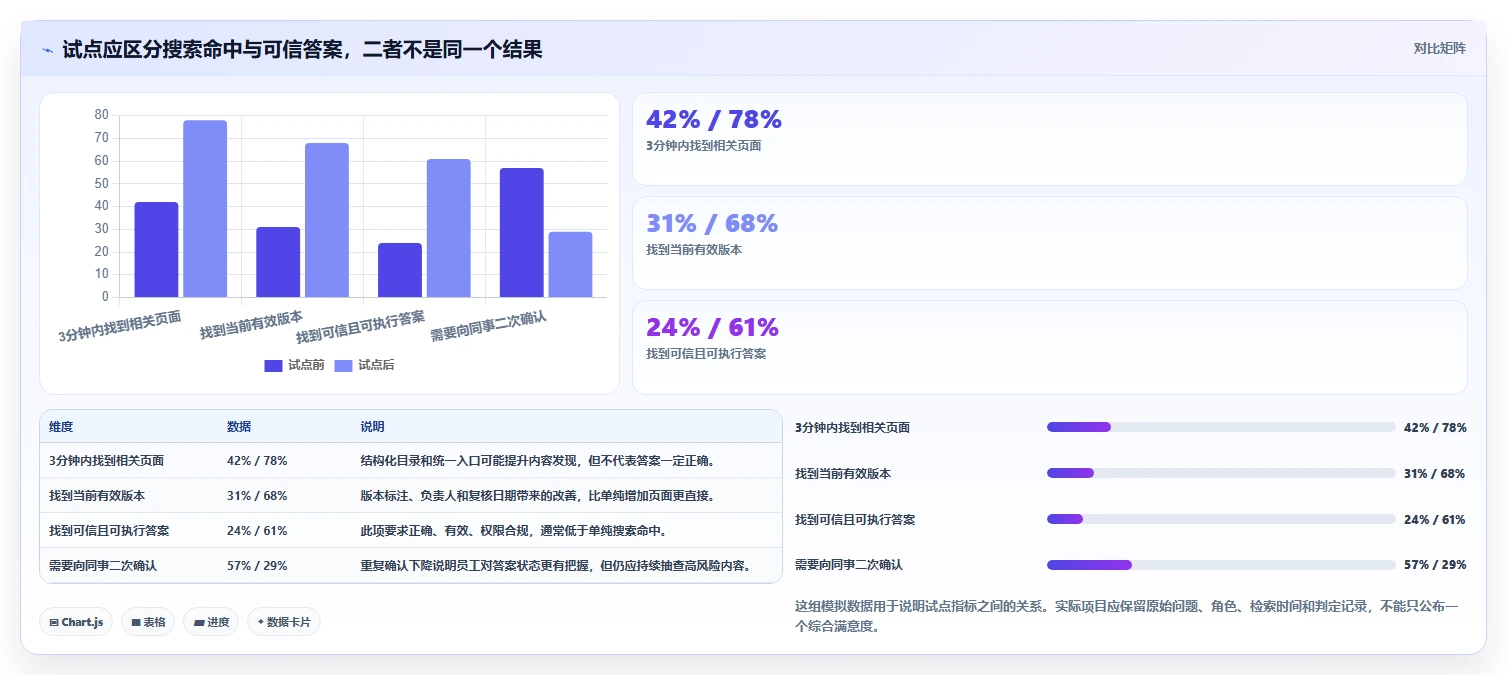Click table data cell 42% / 78%
This screenshot has width=1507, height=675.
[x=257, y=461]
